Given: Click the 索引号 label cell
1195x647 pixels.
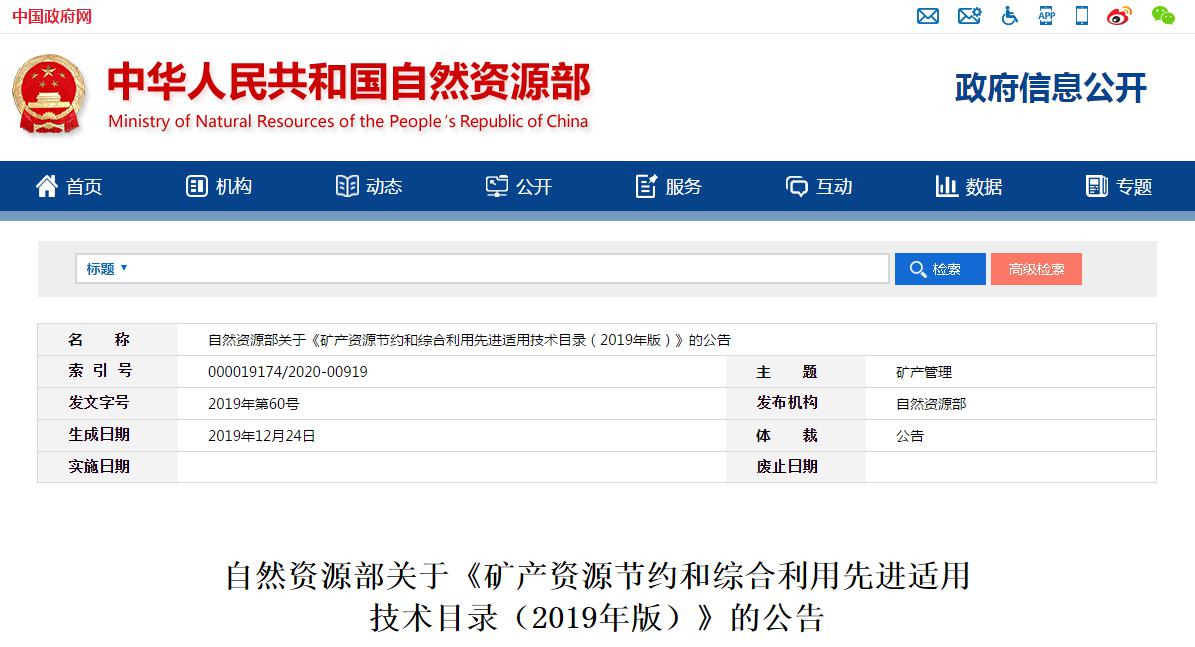Looking at the screenshot, I should click(107, 371).
